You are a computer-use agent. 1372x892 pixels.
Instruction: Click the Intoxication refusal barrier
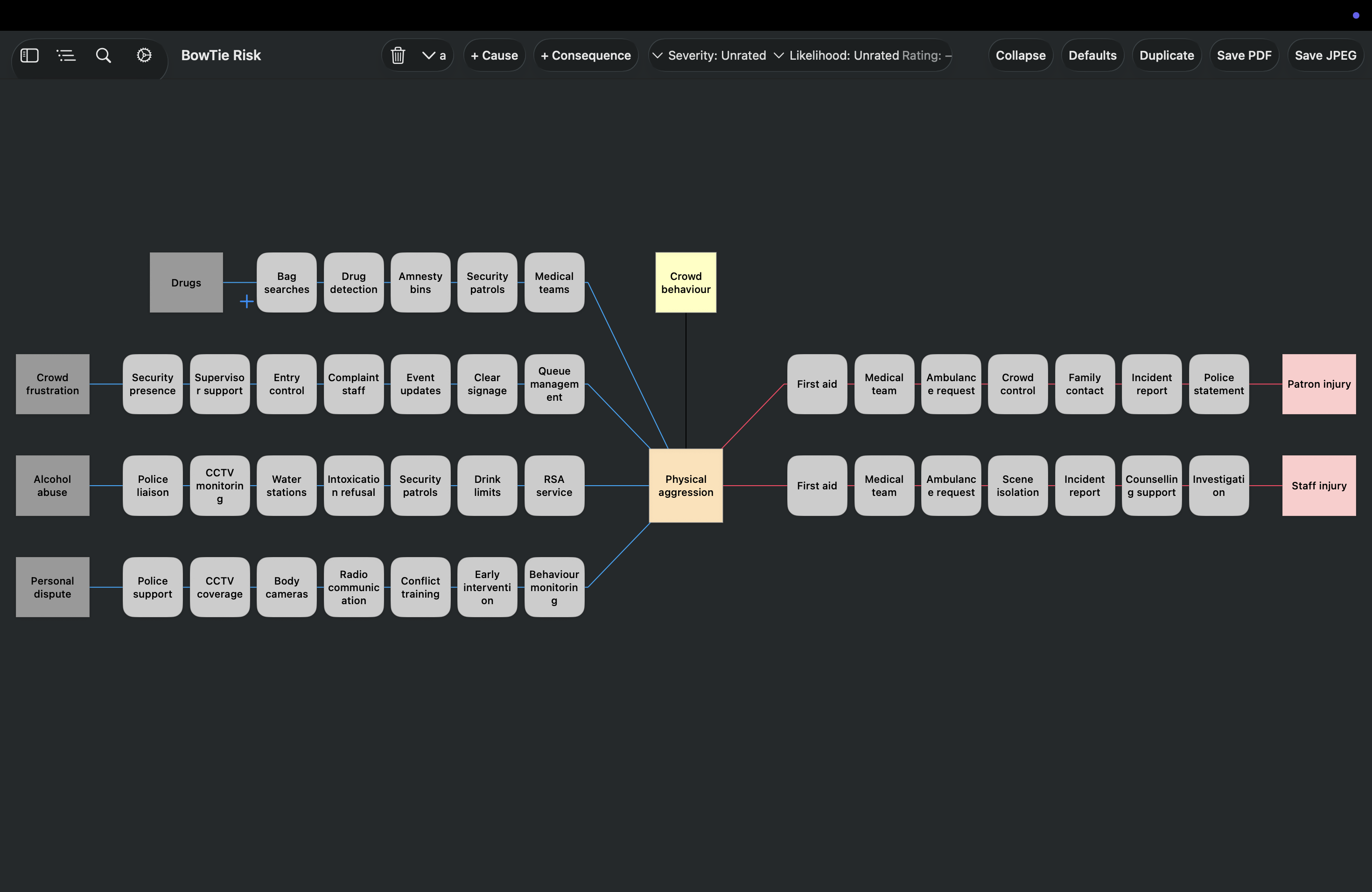click(x=353, y=485)
